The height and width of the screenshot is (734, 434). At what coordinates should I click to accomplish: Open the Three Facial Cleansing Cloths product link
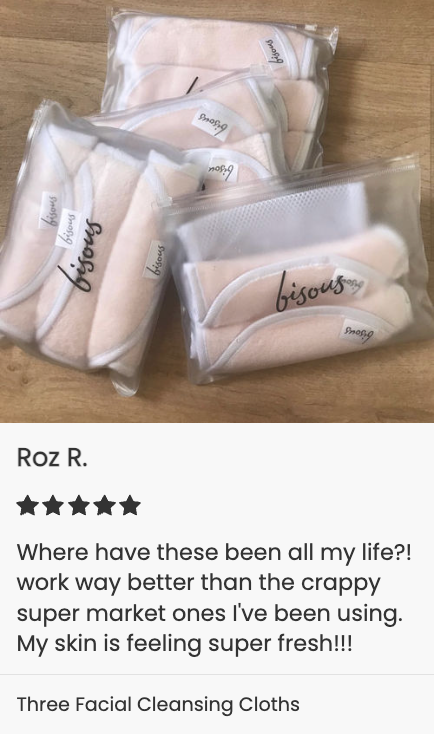coord(158,704)
